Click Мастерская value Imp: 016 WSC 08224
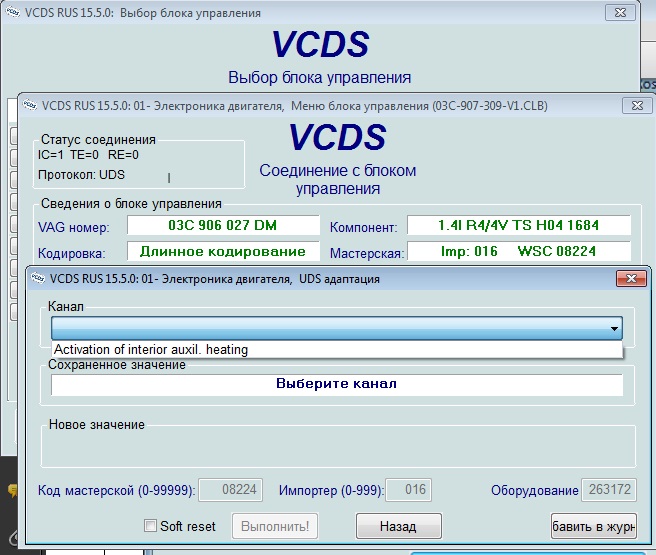This screenshot has height=555, width=656. tap(518, 251)
